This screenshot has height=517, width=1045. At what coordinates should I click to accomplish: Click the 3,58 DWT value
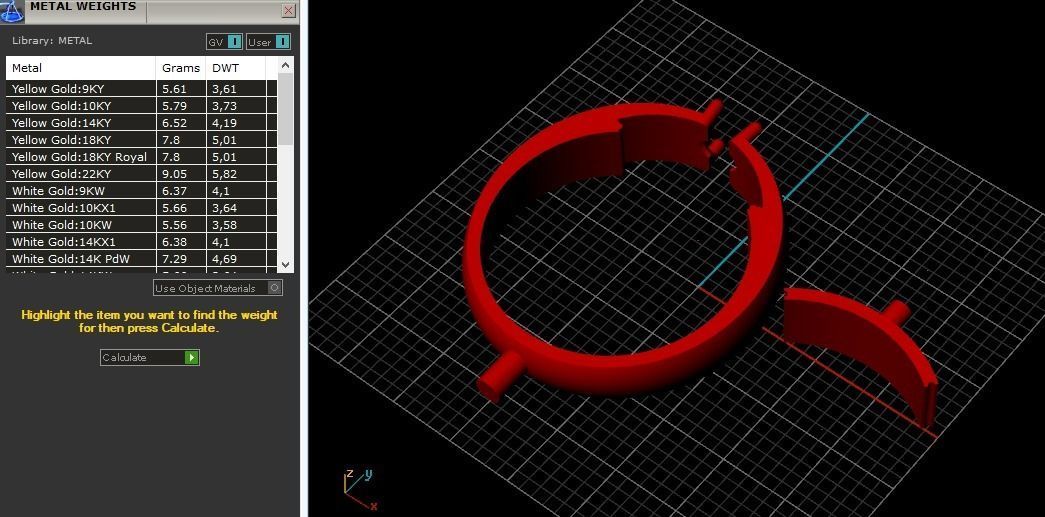click(x=225, y=225)
